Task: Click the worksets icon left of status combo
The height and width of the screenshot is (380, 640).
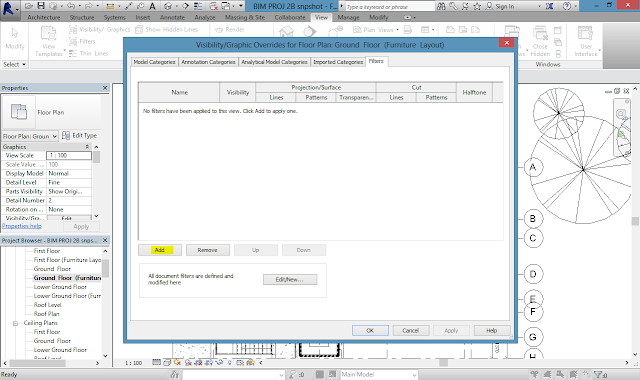Action: click(175, 374)
